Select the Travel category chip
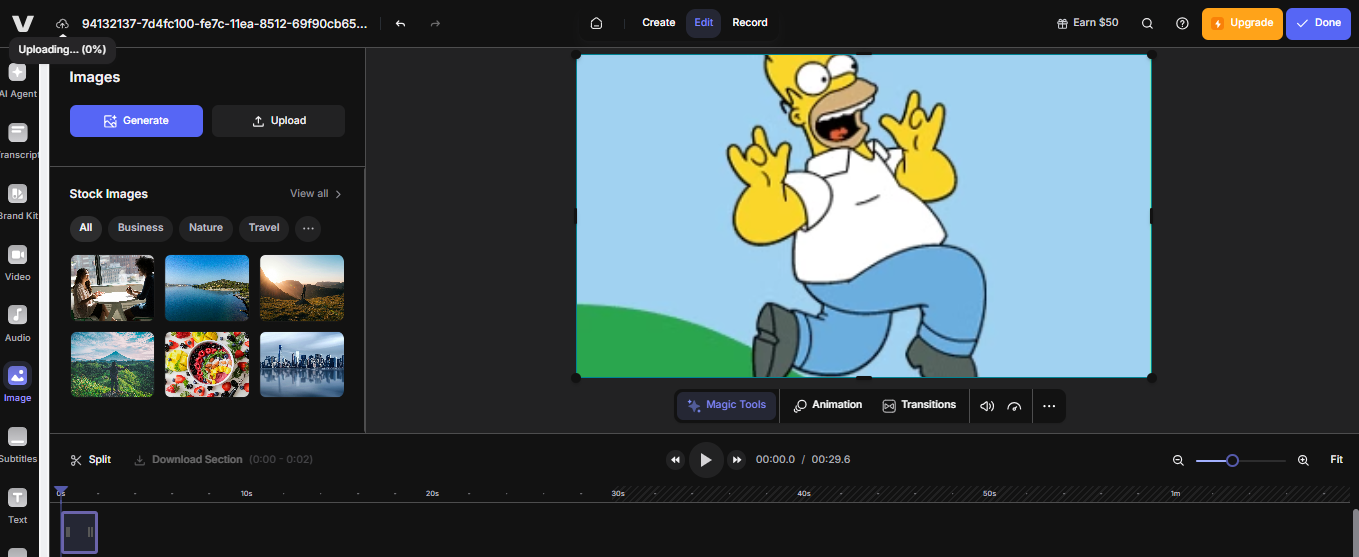The image size is (1359, 557). [264, 228]
